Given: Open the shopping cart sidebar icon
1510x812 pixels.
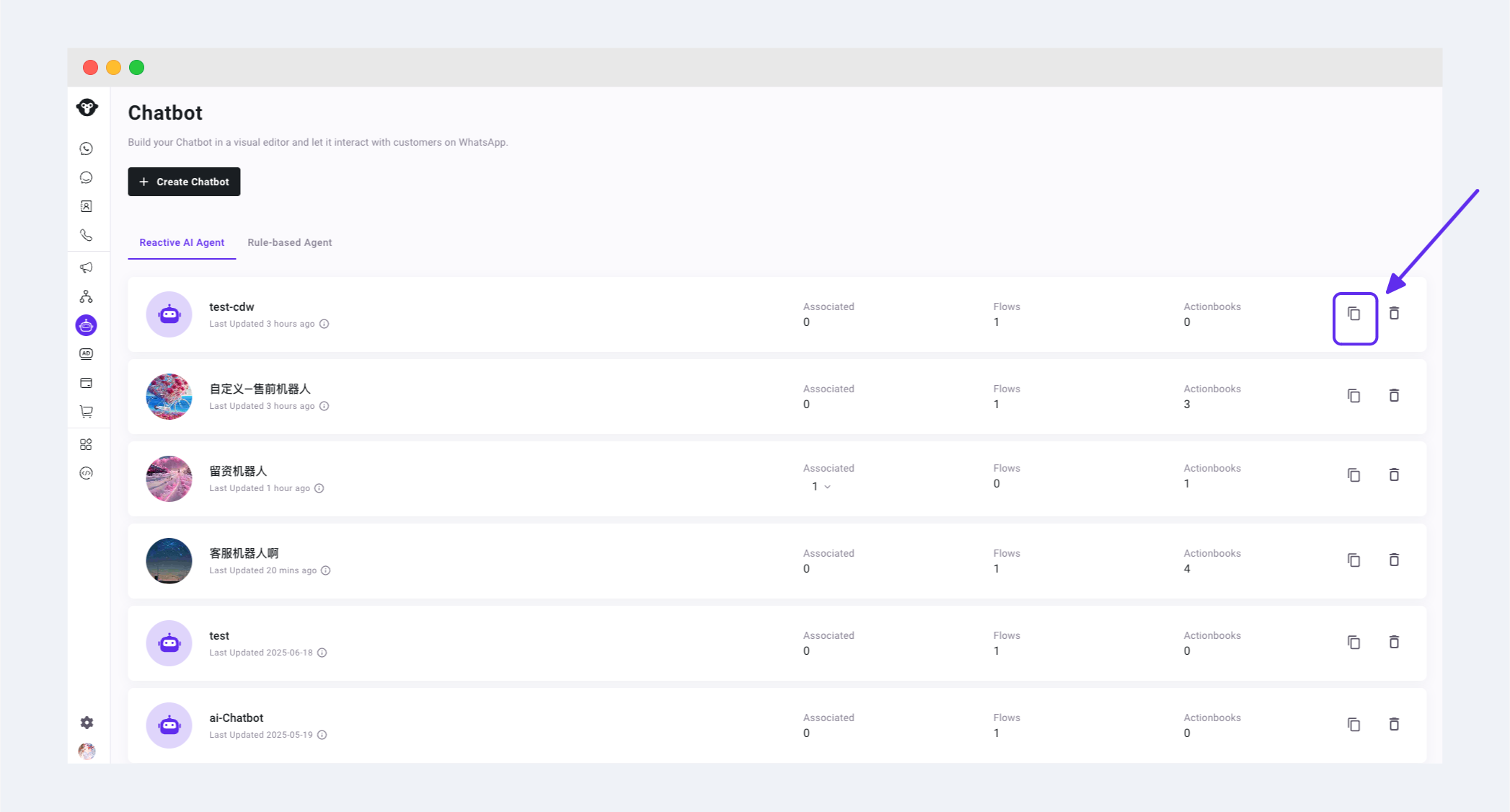Looking at the screenshot, I should click(87, 412).
